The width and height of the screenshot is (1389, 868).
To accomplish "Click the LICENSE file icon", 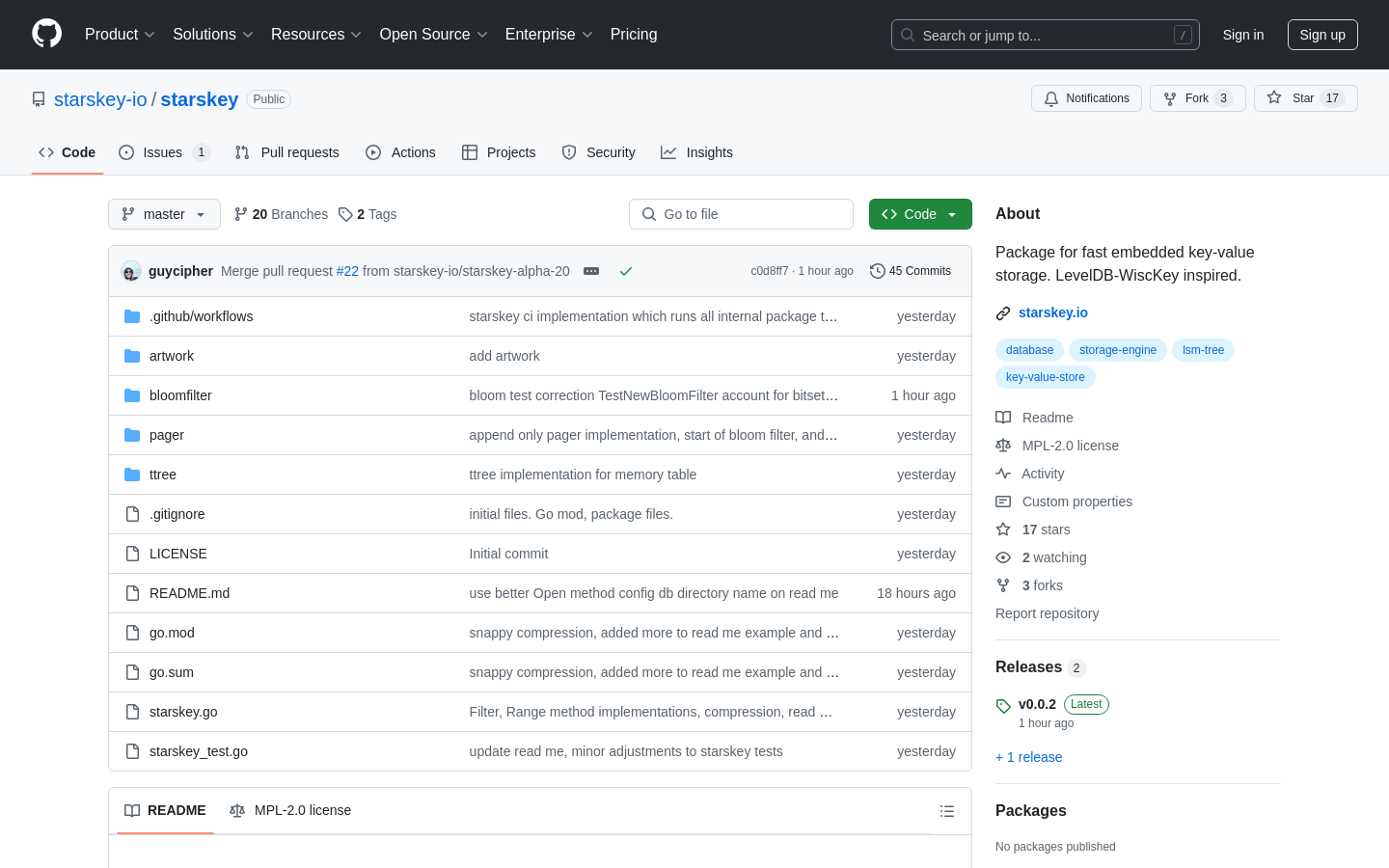I will pos(132,554).
